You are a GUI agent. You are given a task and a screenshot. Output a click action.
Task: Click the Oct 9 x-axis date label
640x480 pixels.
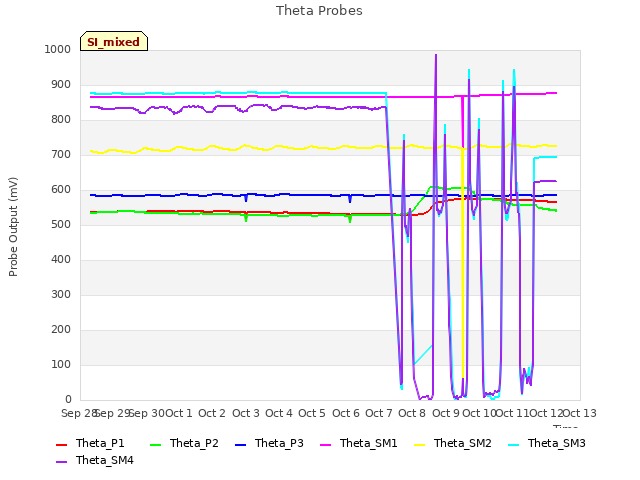click(446, 413)
